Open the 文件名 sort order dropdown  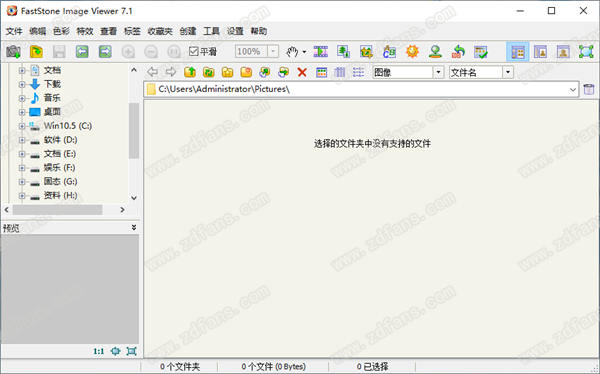click(x=508, y=72)
